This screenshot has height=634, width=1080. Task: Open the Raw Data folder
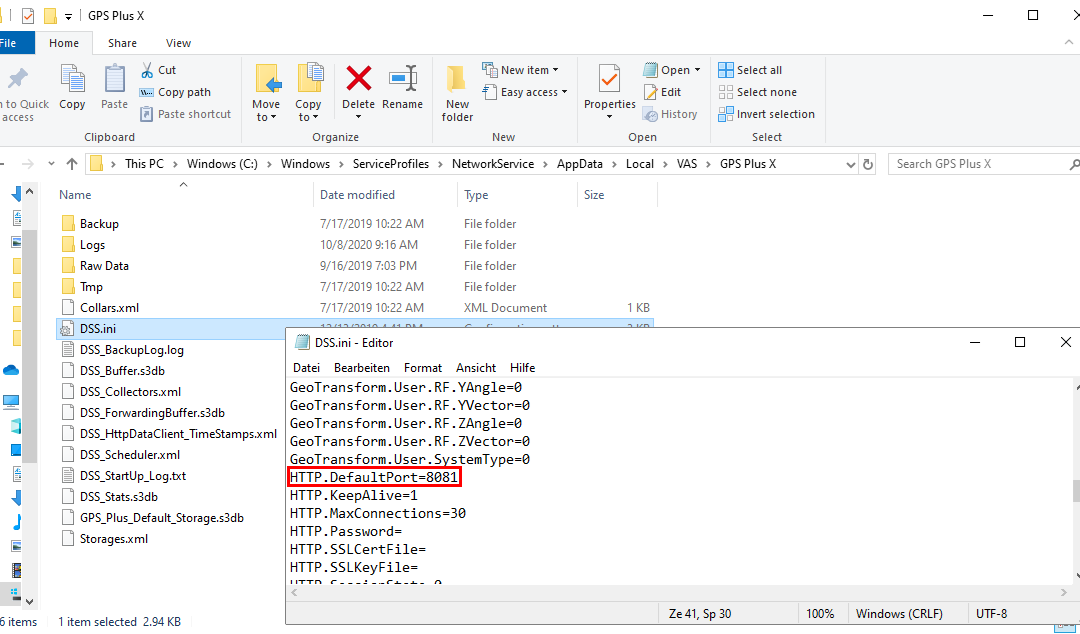[104, 266]
